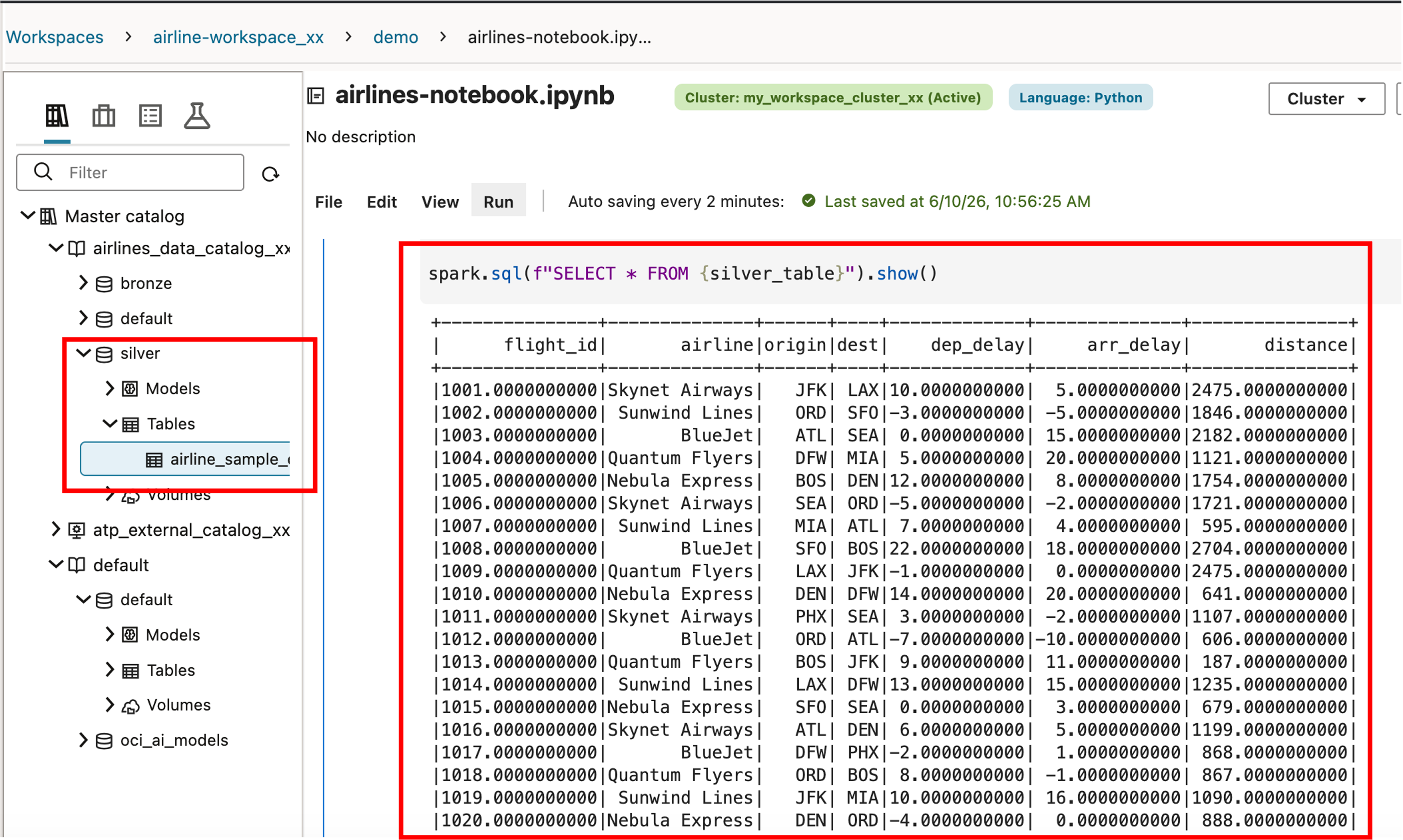Open the Cluster dropdown button
The width and height of the screenshot is (1403, 840).
tap(1326, 99)
